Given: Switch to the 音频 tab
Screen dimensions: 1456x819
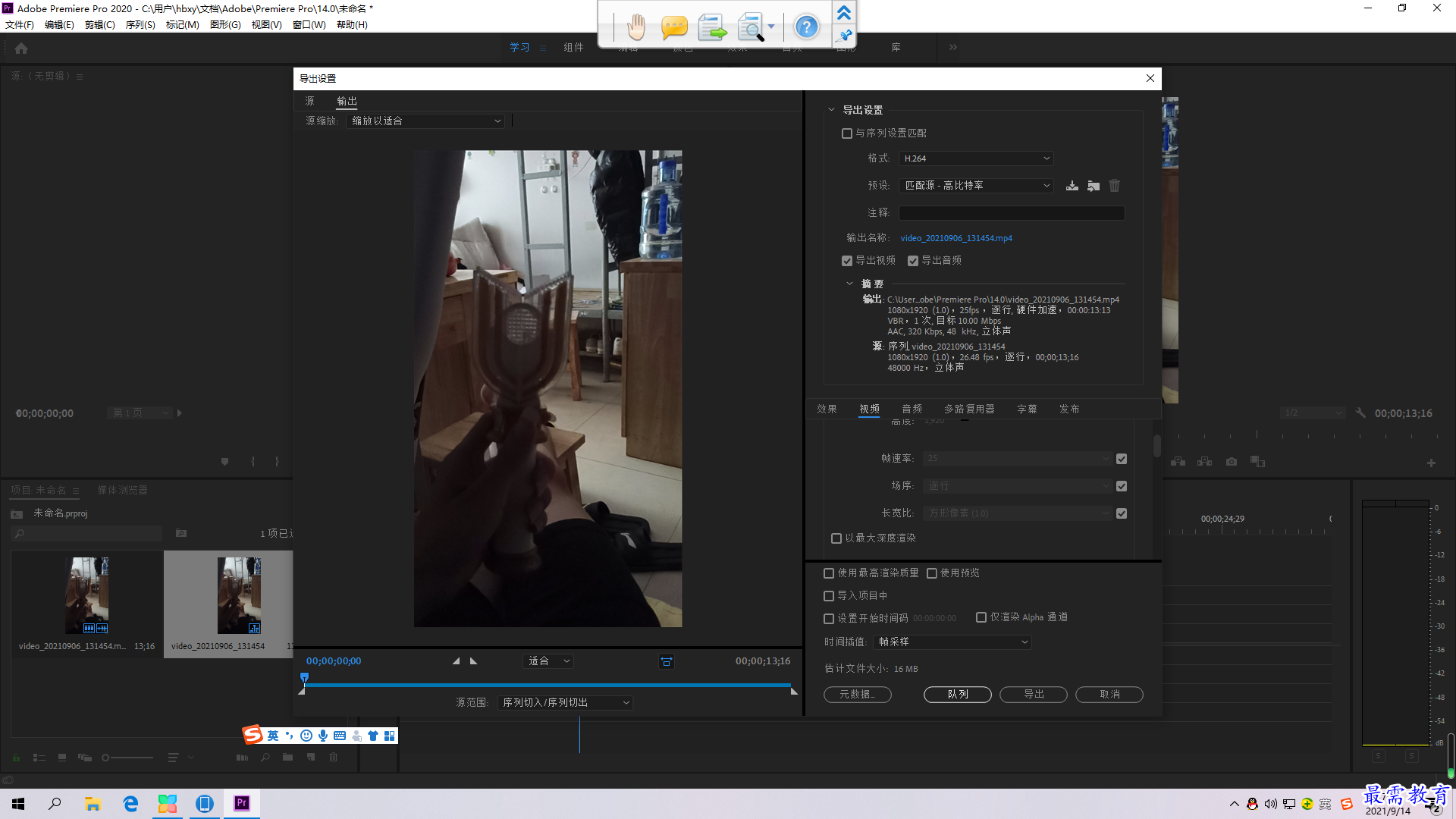Looking at the screenshot, I should point(912,409).
